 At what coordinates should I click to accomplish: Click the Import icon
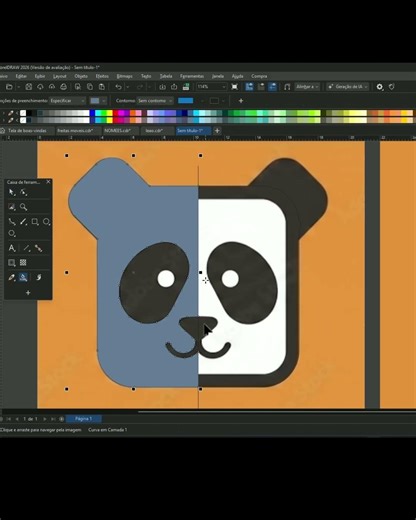[162, 87]
